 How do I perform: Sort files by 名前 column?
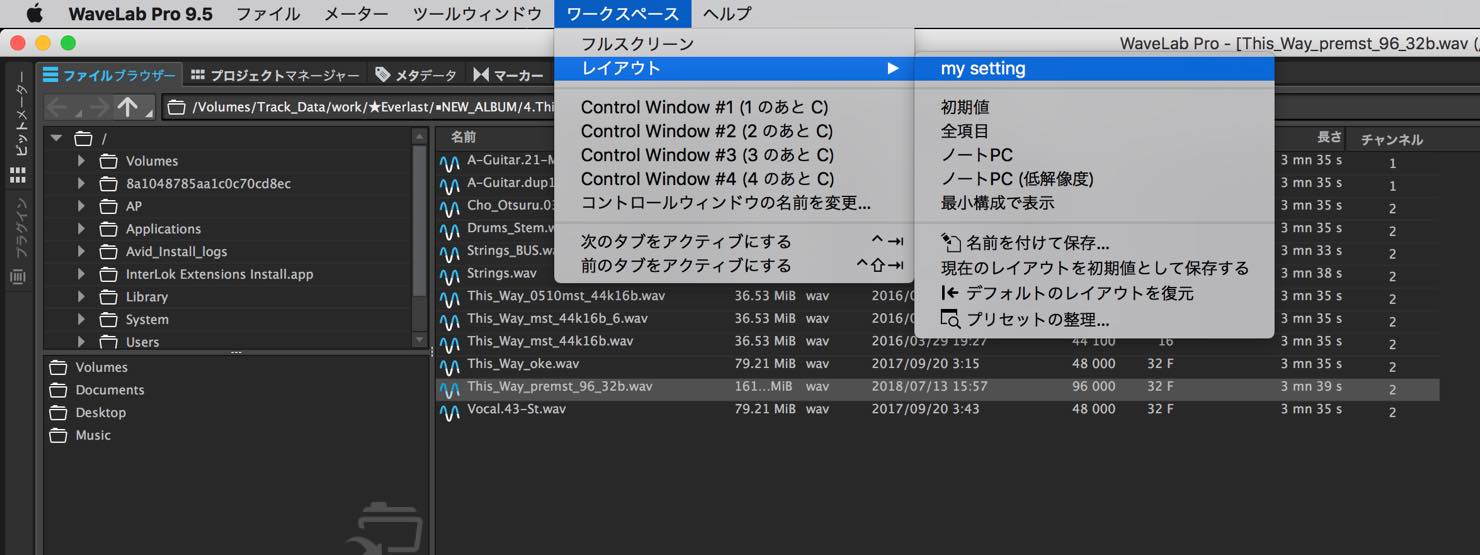463,137
